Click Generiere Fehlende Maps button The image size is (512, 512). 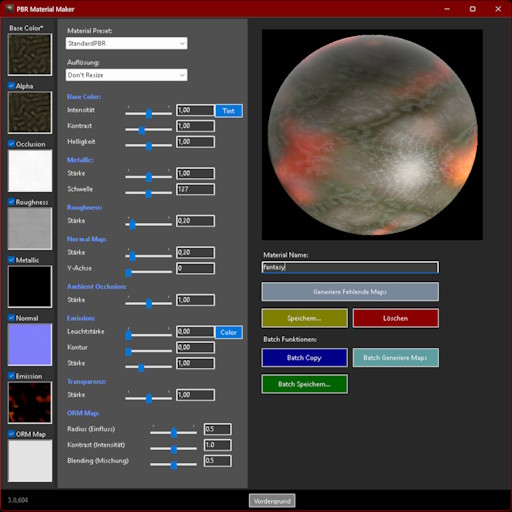(x=350, y=292)
